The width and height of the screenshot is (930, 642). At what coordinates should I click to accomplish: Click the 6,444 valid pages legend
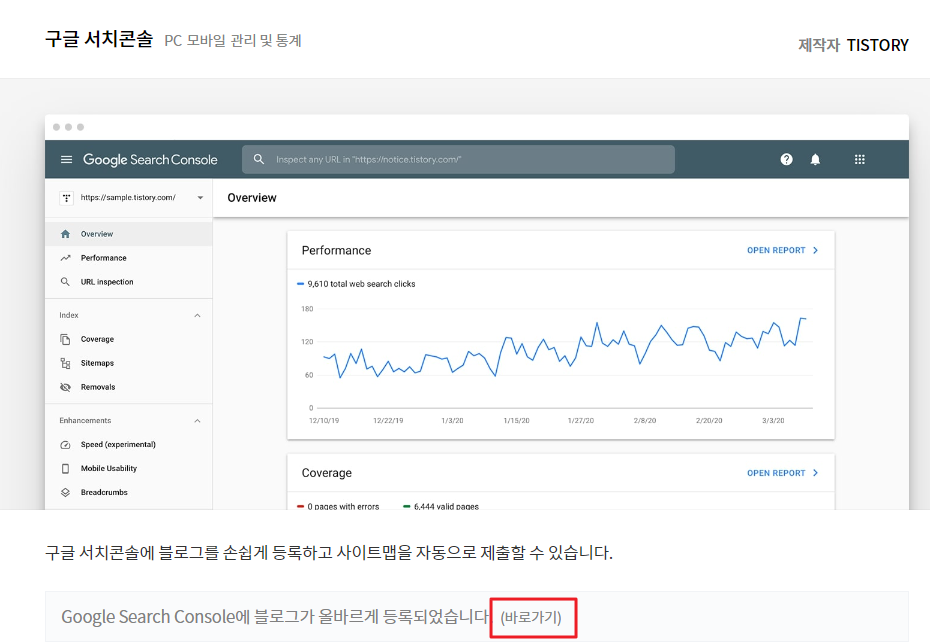441,506
